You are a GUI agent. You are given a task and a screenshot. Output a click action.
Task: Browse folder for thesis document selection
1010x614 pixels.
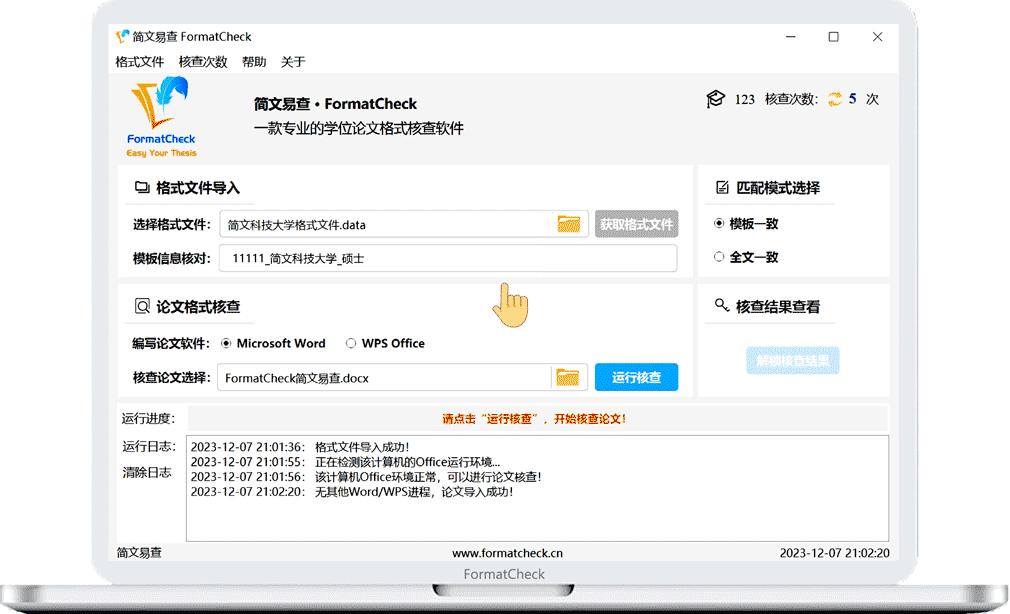pyautogui.click(x=567, y=378)
